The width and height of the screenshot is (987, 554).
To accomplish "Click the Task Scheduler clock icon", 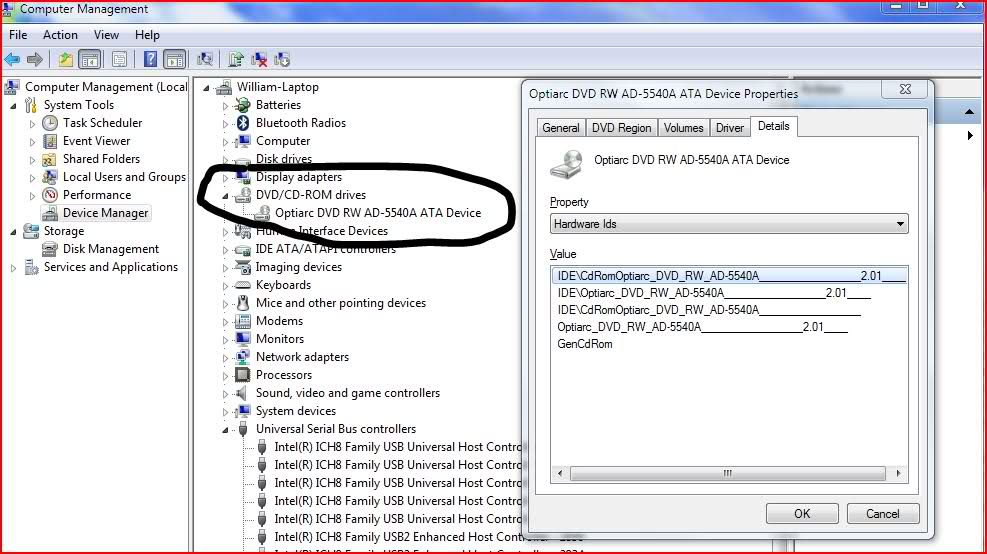I will (x=50, y=123).
